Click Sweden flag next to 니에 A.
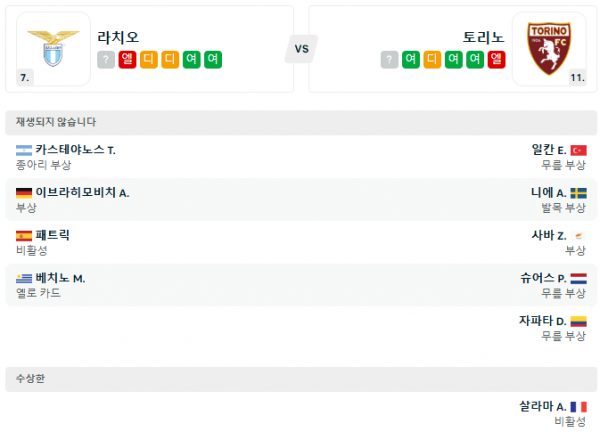Screen dimensions: 600x440 point(578,193)
